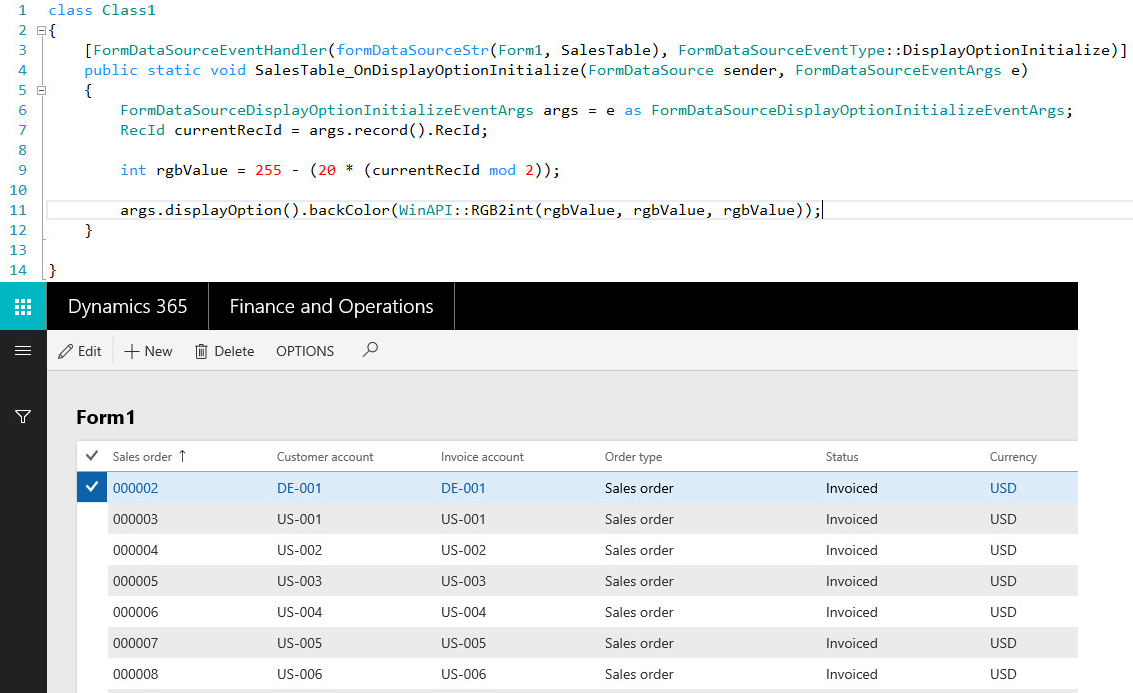The image size is (1133, 693).
Task: Click customer account US-006 cell
Action: [299, 674]
